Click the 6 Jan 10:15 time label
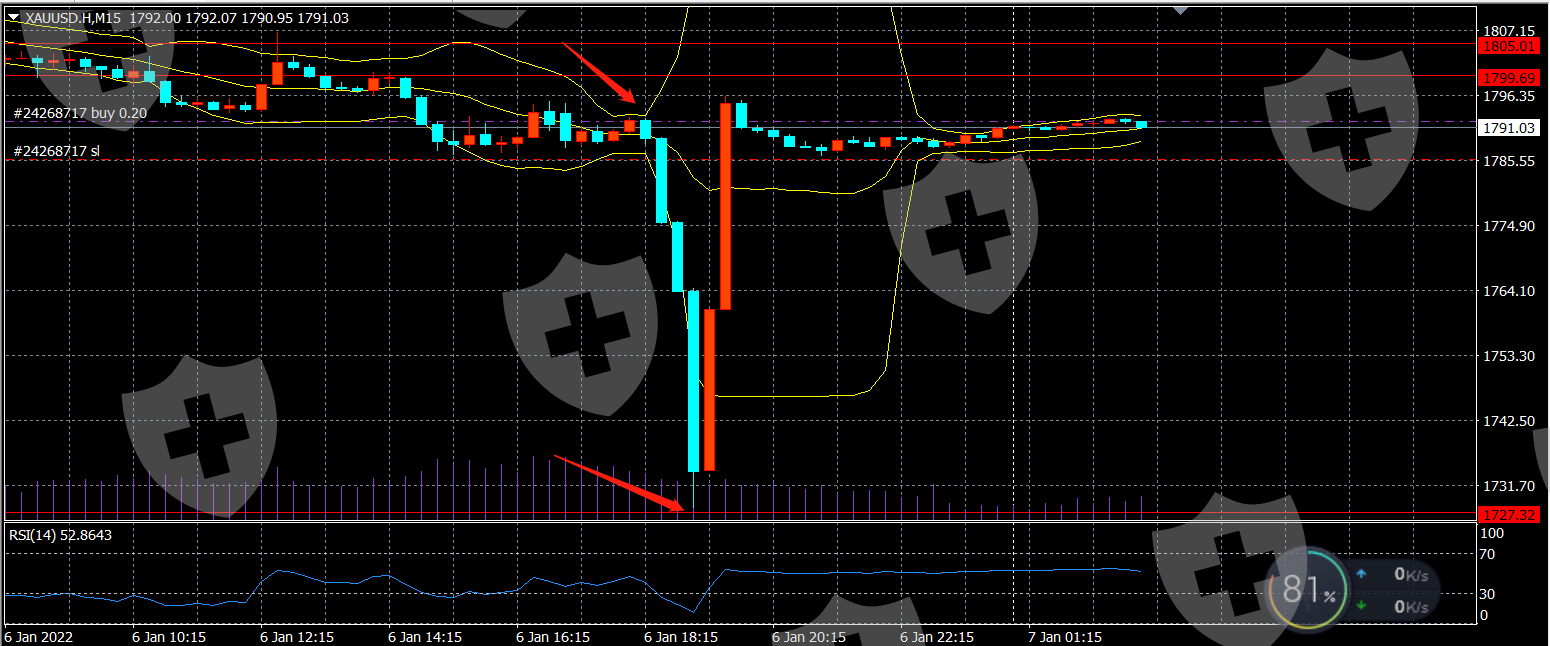 click(168, 636)
